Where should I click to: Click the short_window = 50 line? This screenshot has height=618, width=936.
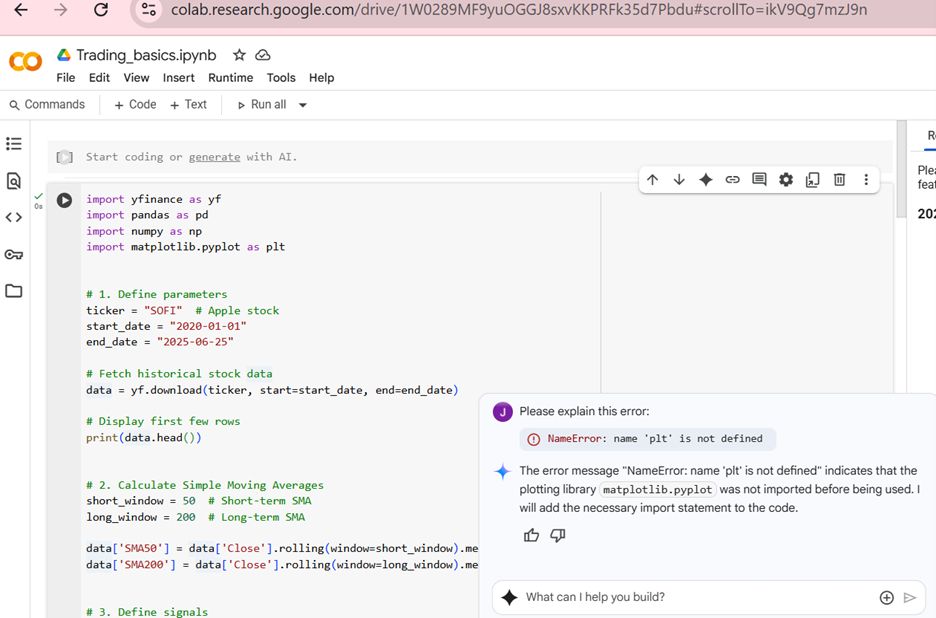[x=198, y=501]
